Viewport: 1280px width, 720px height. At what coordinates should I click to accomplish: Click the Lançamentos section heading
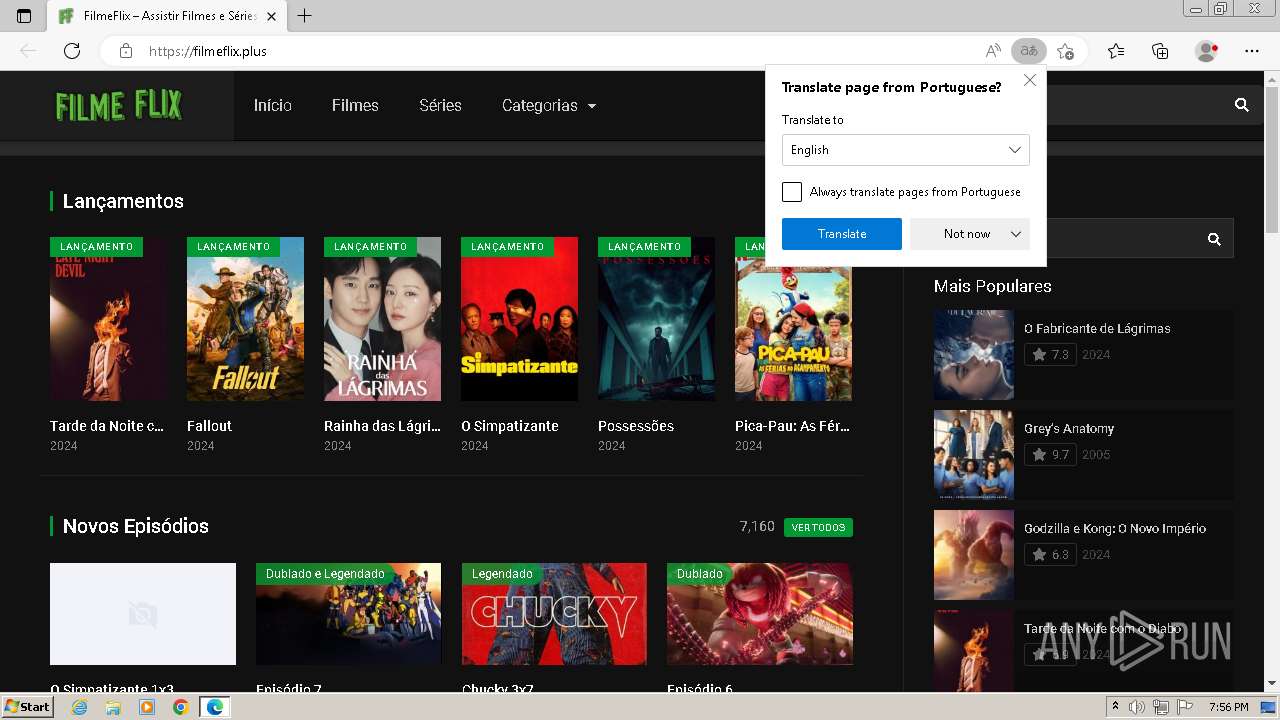point(123,201)
